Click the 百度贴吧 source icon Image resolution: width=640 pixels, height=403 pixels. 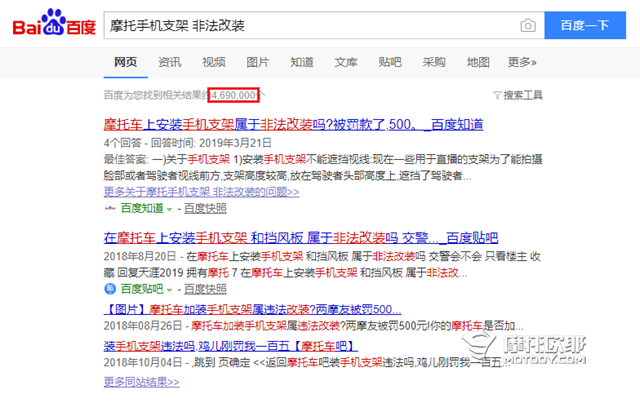click(110, 289)
